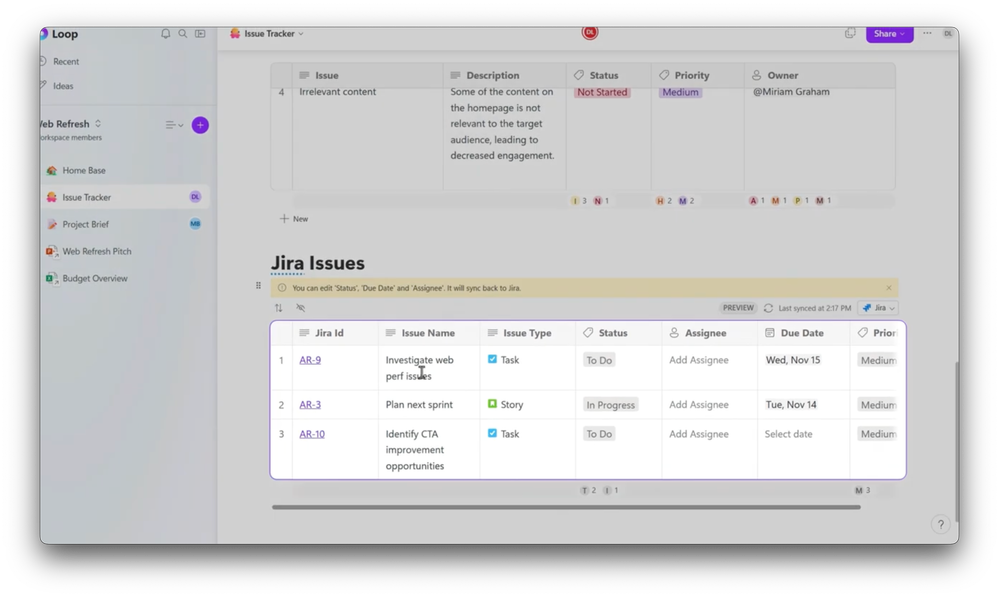The width and height of the screenshot is (999, 597).
Task: Open the AR-9 Jira link
Action: tap(310, 360)
